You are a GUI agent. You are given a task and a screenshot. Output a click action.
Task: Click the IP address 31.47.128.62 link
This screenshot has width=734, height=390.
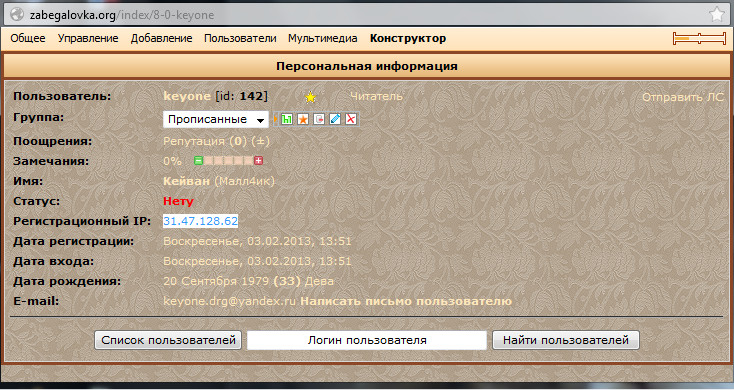[x=200, y=221]
